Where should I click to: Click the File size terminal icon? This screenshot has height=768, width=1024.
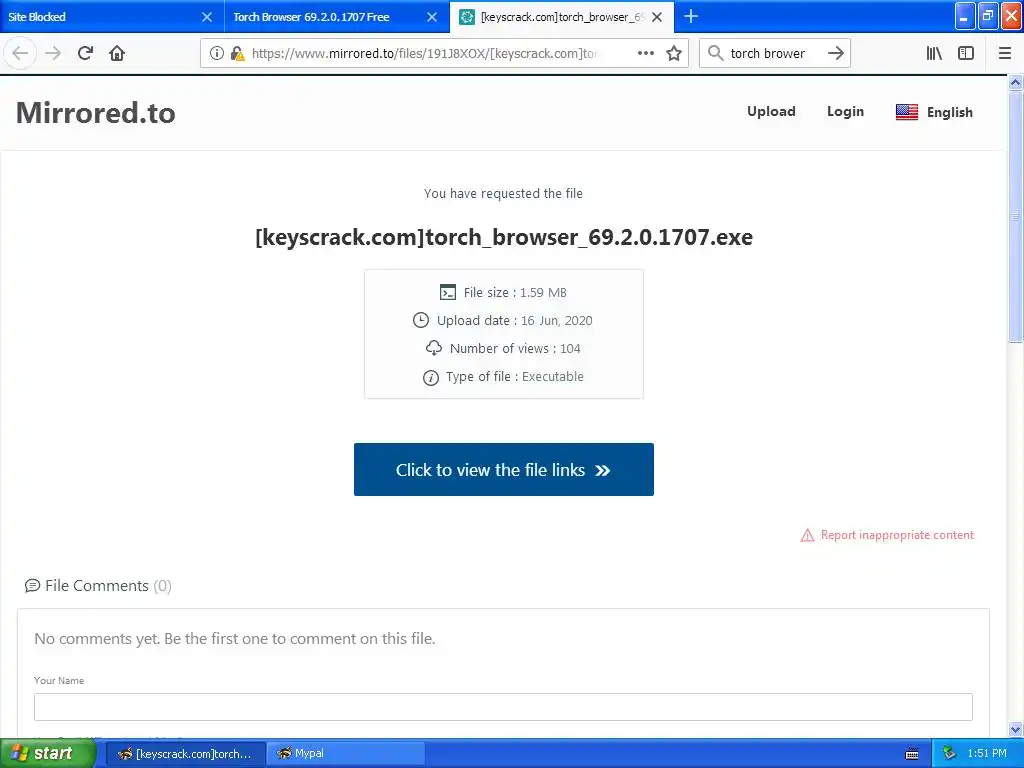[447, 293]
